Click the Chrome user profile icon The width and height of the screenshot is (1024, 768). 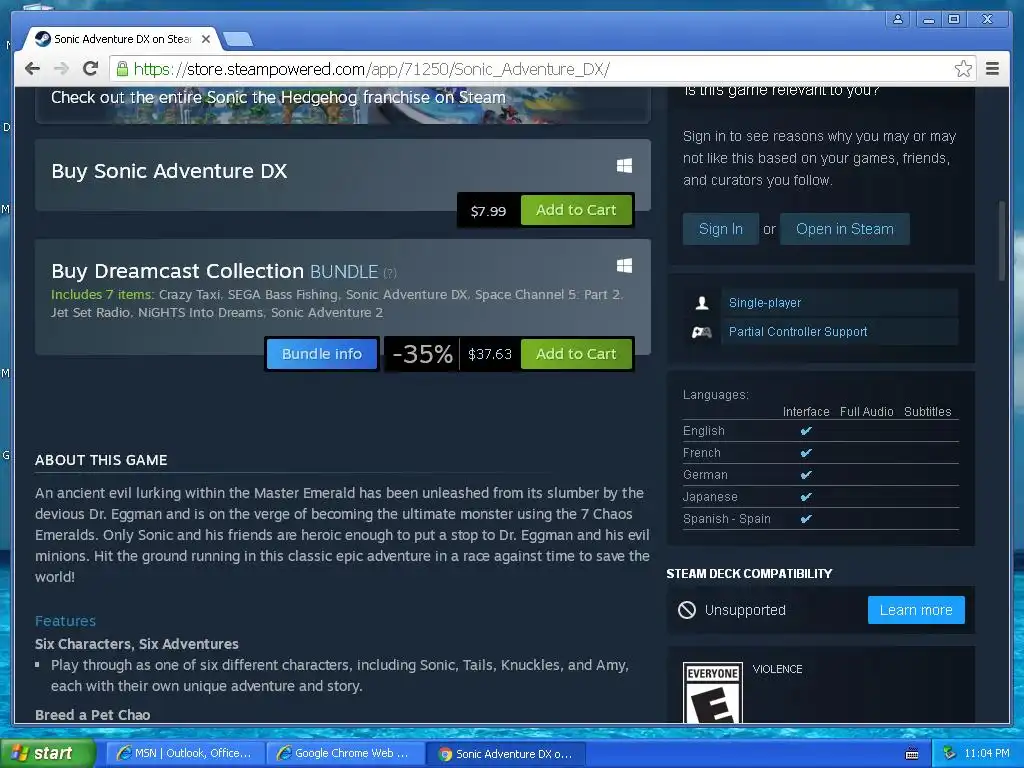898,19
